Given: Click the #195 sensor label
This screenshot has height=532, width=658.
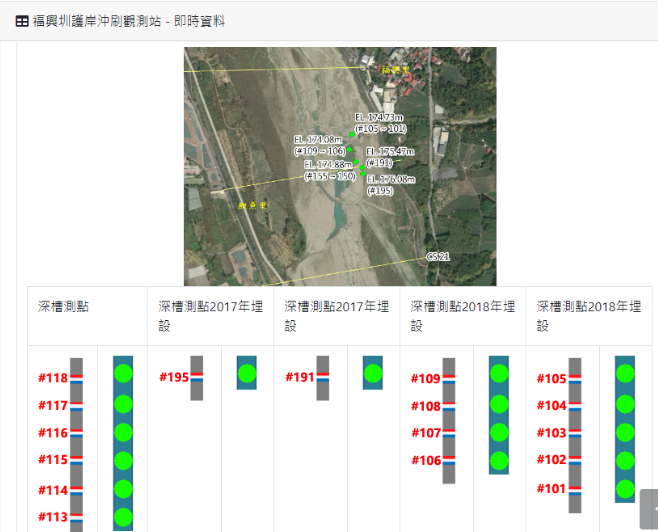Looking at the screenshot, I should (174, 377).
